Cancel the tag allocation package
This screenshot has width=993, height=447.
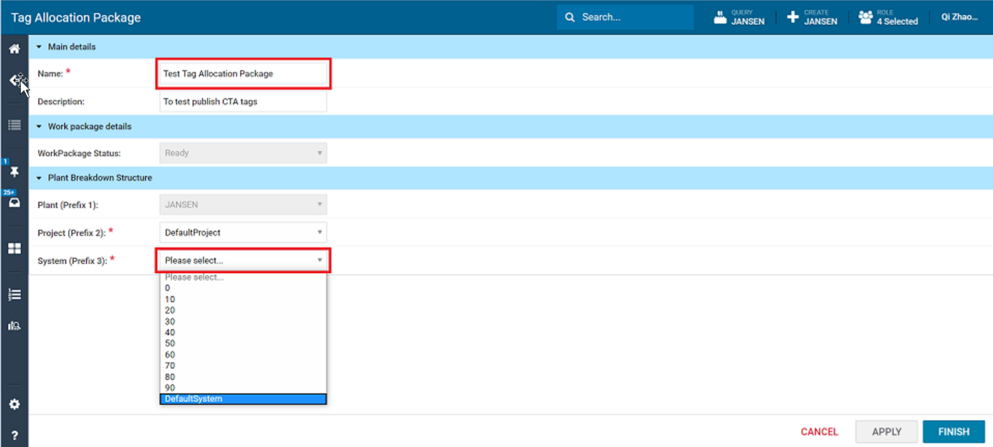pyautogui.click(x=819, y=432)
